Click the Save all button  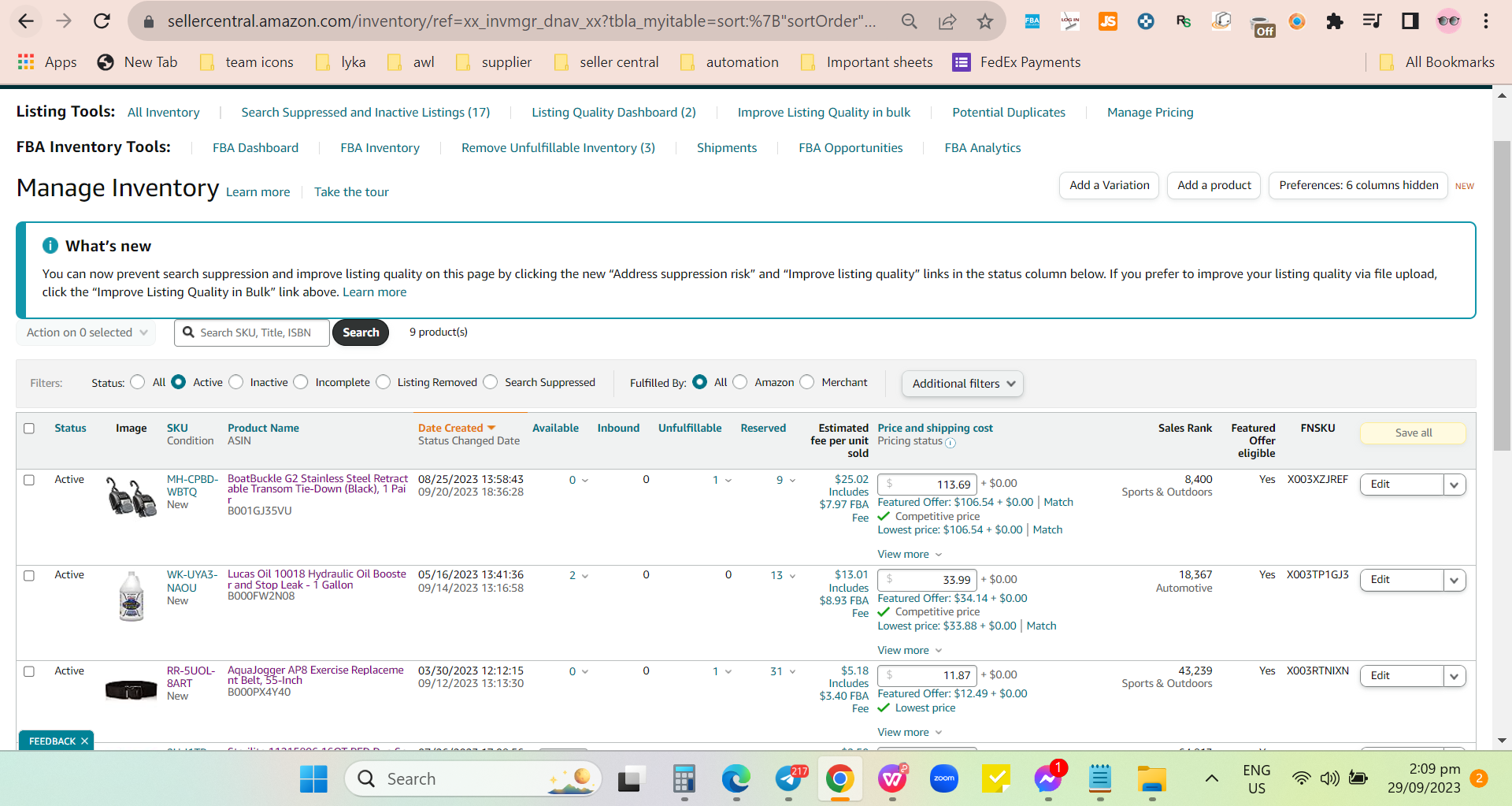[1413, 433]
